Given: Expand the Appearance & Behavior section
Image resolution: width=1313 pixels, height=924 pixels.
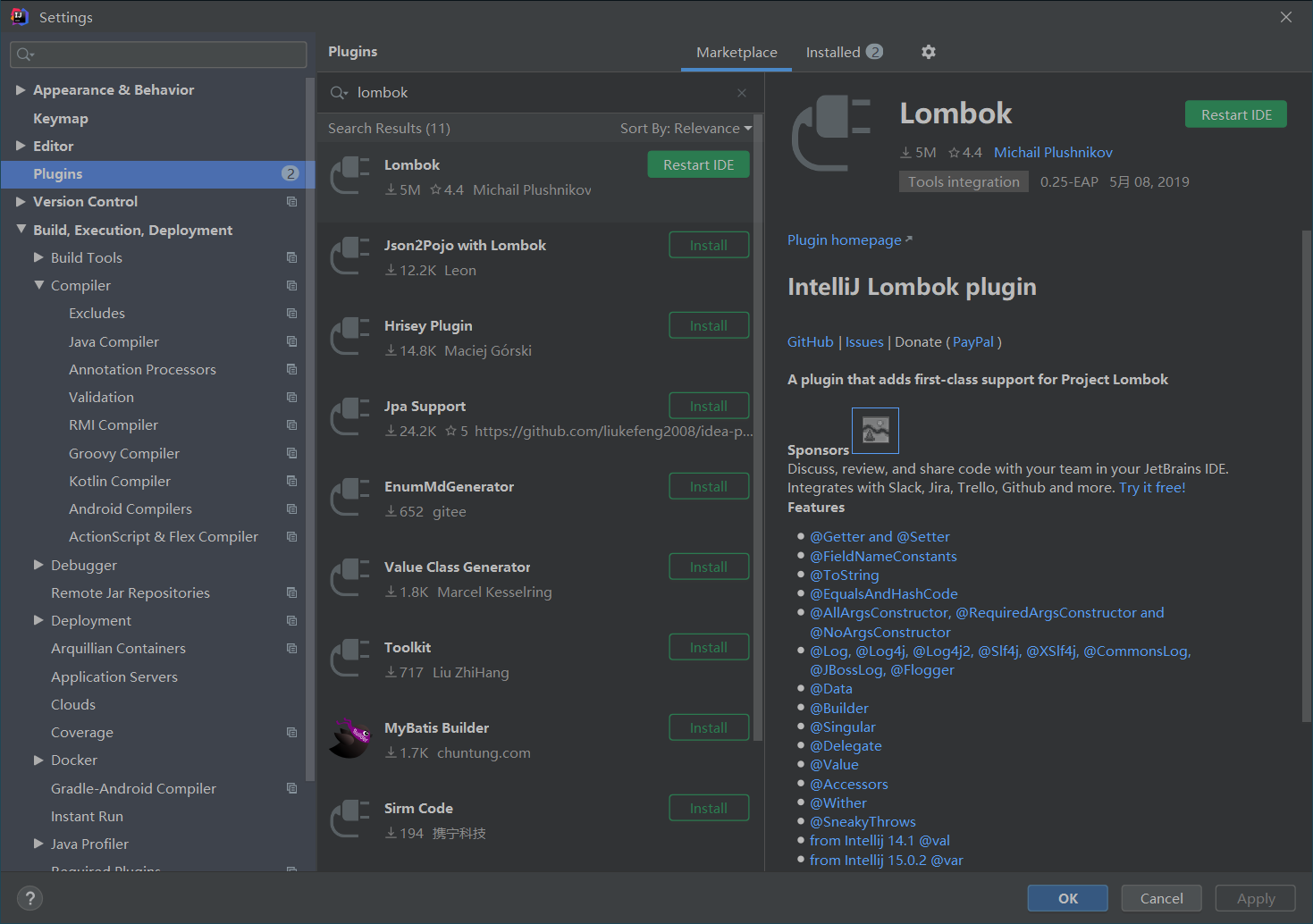Looking at the screenshot, I should pyautogui.click(x=21, y=89).
